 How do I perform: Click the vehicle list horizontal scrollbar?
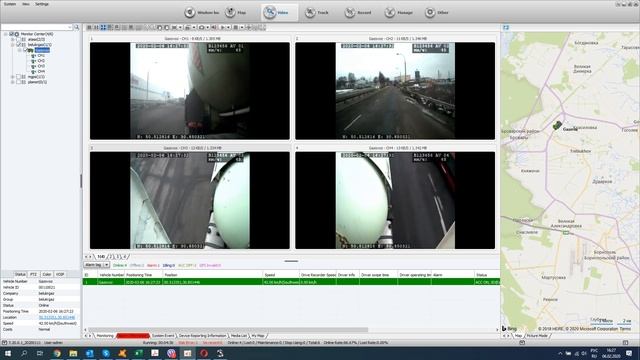(x=229, y=329)
